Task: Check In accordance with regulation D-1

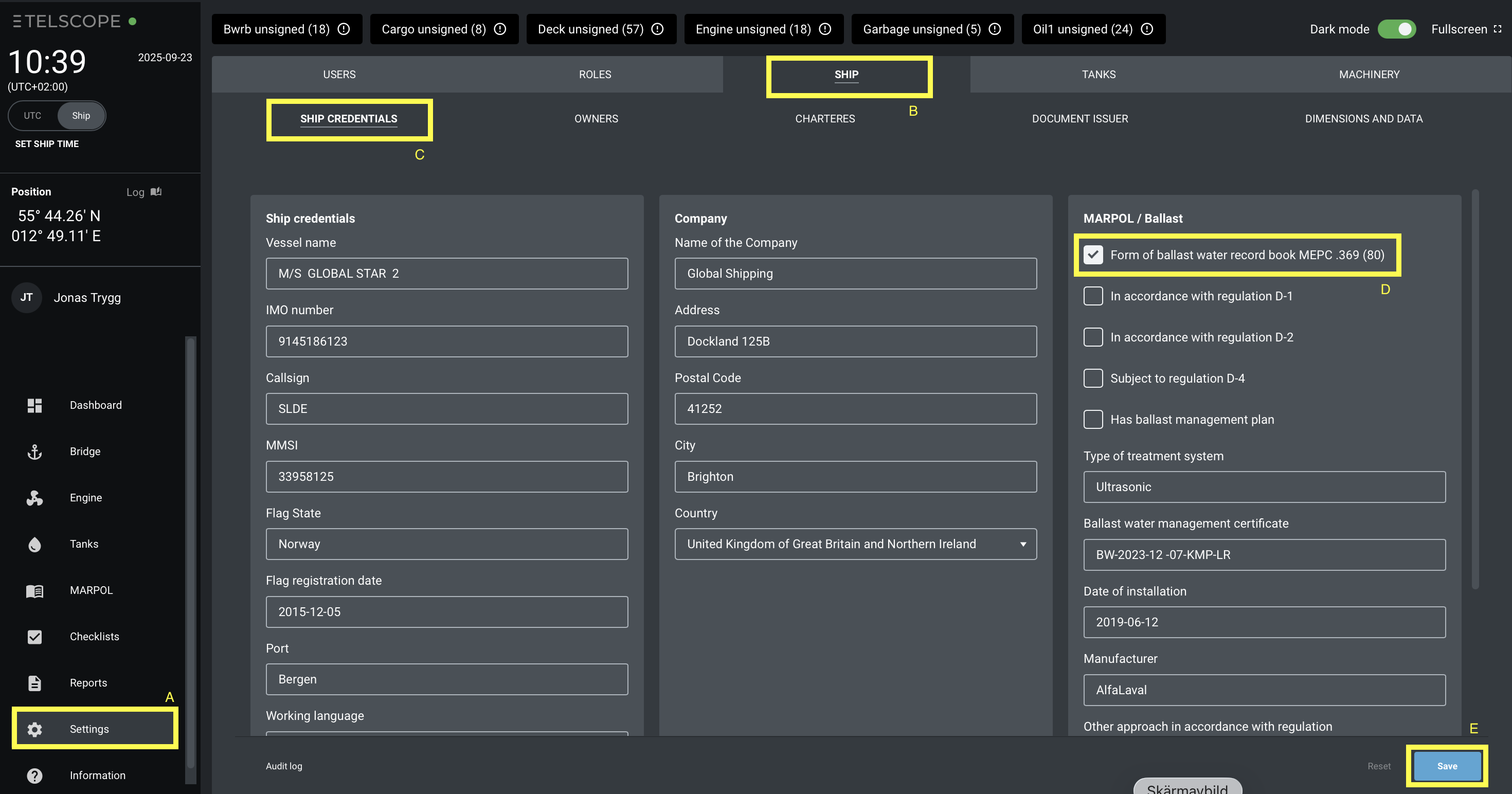Action: 1093,296
